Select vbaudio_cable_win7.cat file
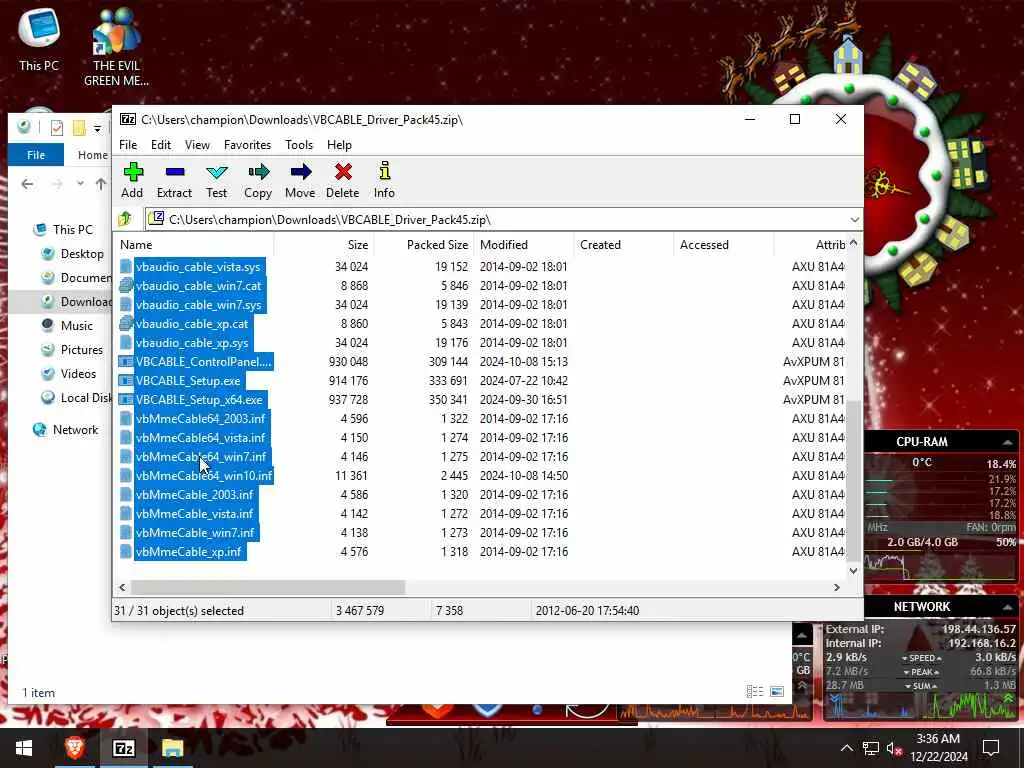Screen dimensions: 1024x768 (x=199, y=286)
